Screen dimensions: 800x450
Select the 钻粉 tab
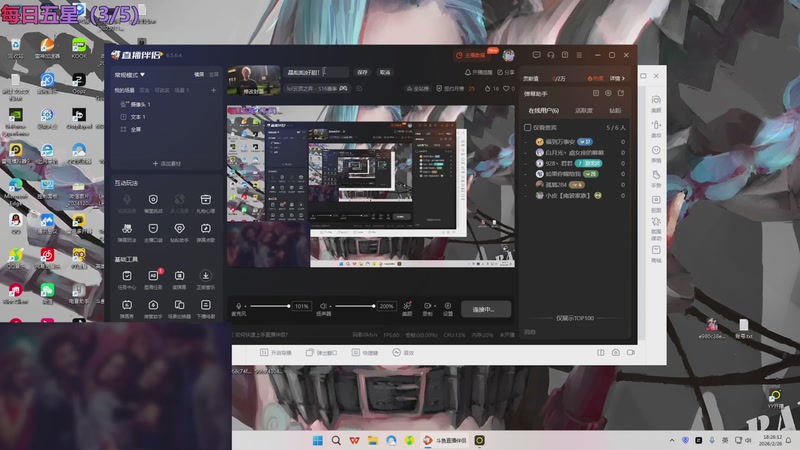(615, 110)
